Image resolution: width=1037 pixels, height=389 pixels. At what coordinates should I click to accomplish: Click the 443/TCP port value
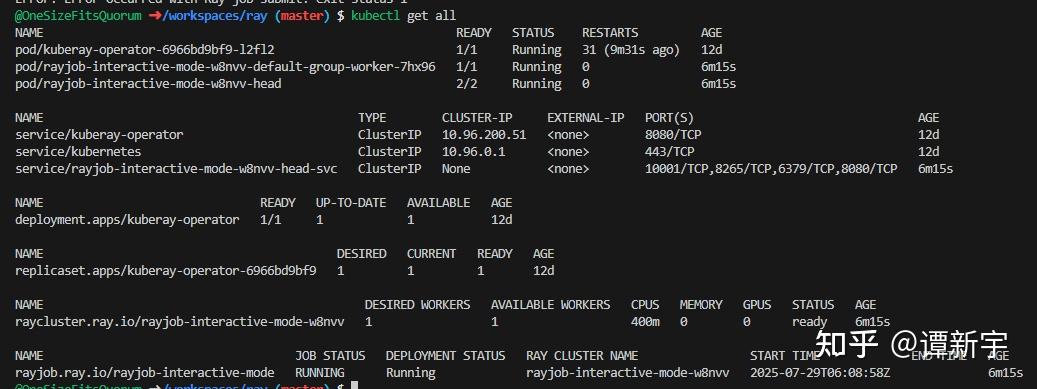(x=669, y=152)
